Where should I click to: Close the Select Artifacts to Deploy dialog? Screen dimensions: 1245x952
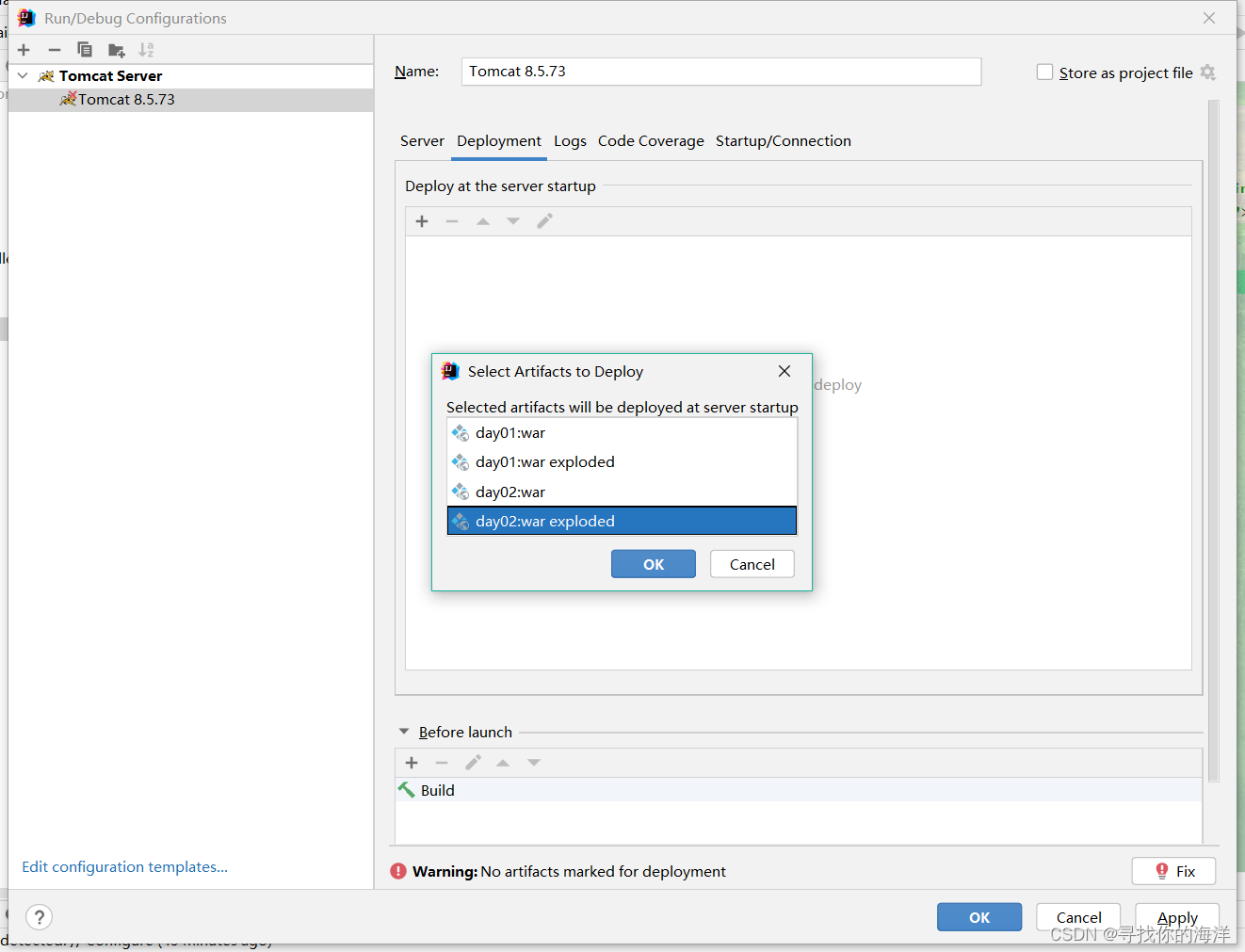click(784, 371)
